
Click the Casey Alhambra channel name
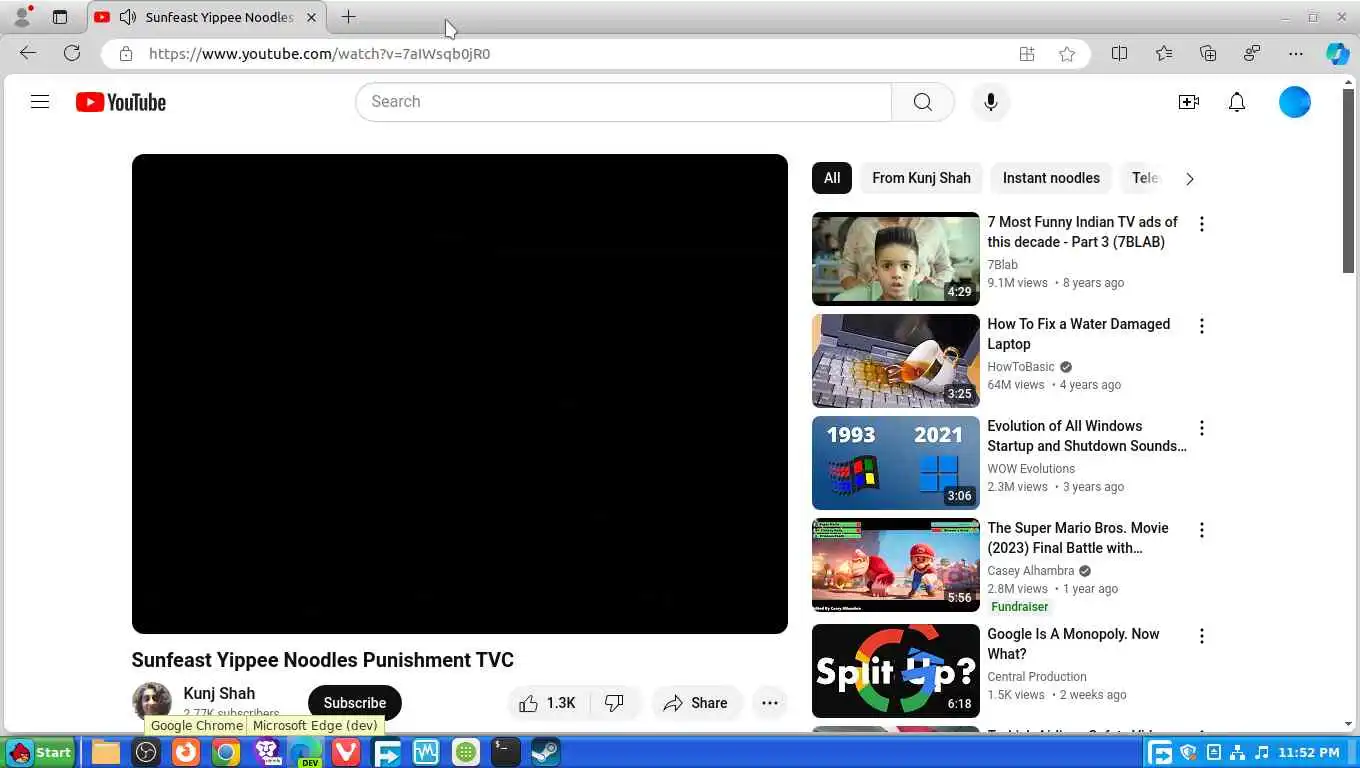pyautogui.click(x=1031, y=571)
